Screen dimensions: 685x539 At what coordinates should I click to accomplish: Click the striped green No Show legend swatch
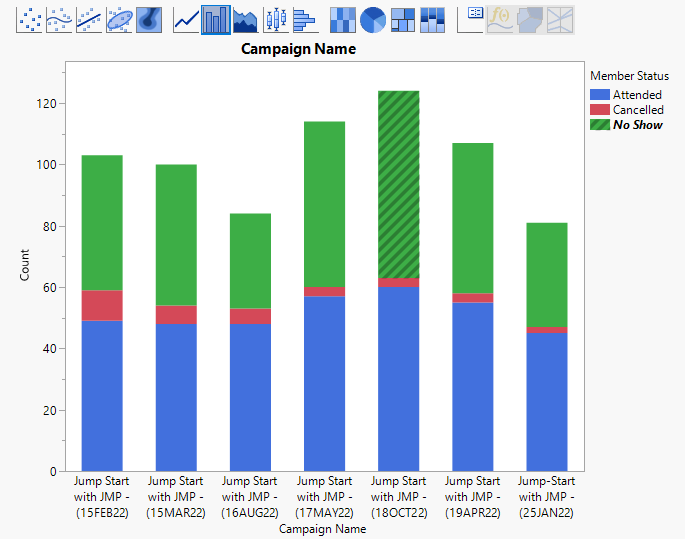[600, 124]
